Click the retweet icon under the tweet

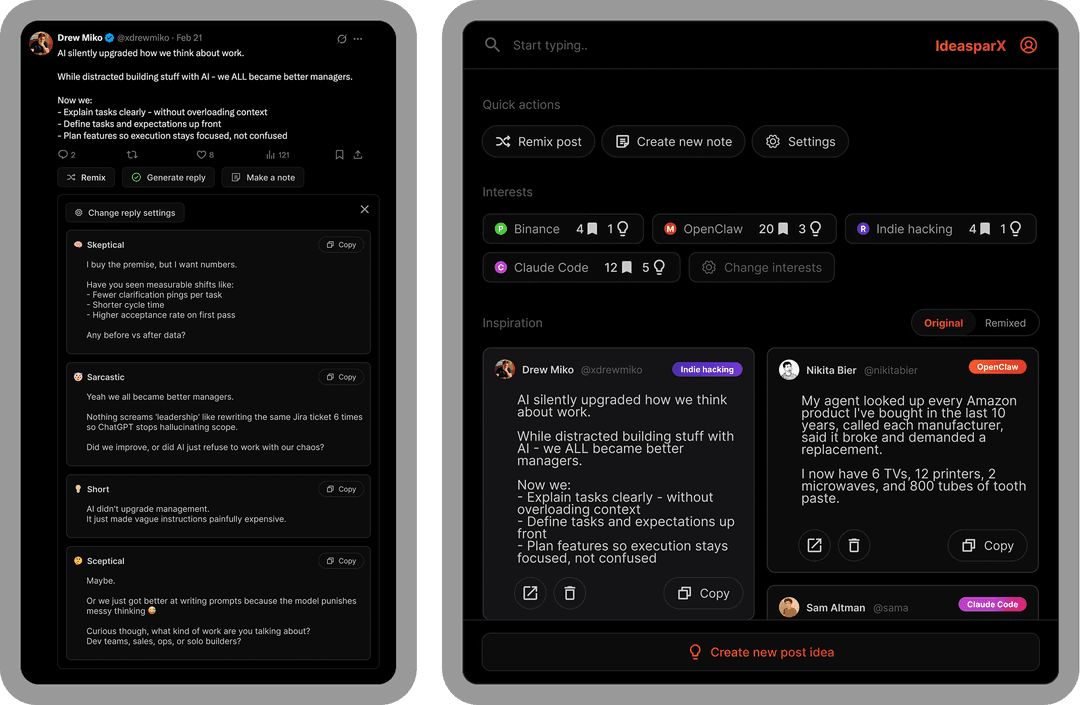[132, 155]
